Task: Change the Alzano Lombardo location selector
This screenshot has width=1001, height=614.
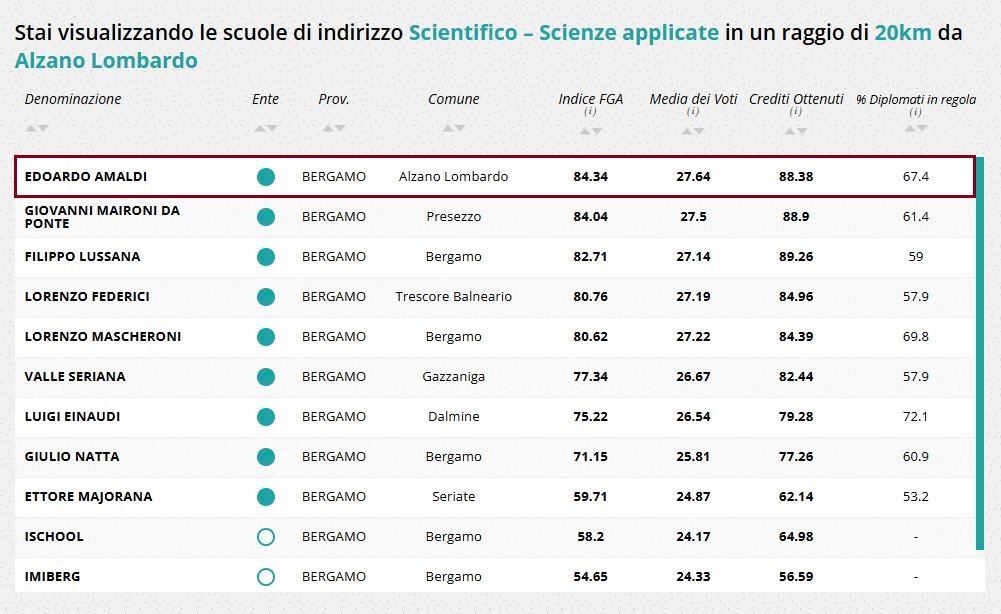Action: click(106, 60)
